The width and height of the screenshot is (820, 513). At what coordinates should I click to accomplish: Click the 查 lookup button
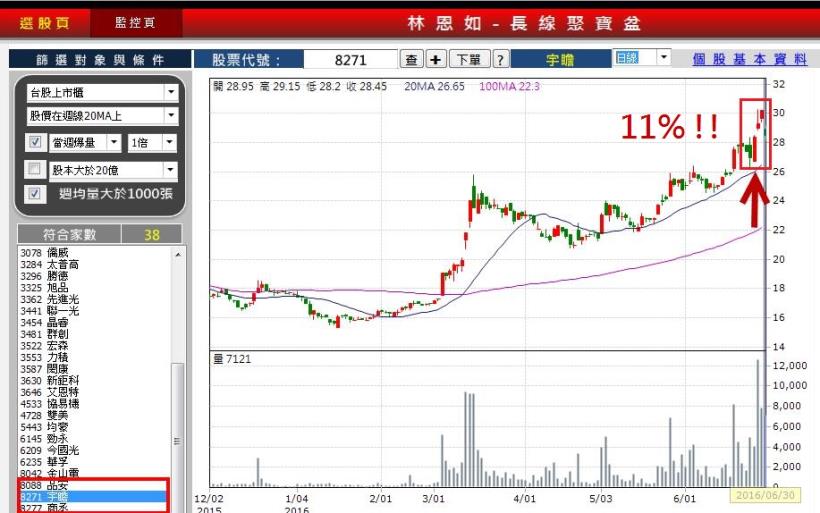[x=412, y=60]
